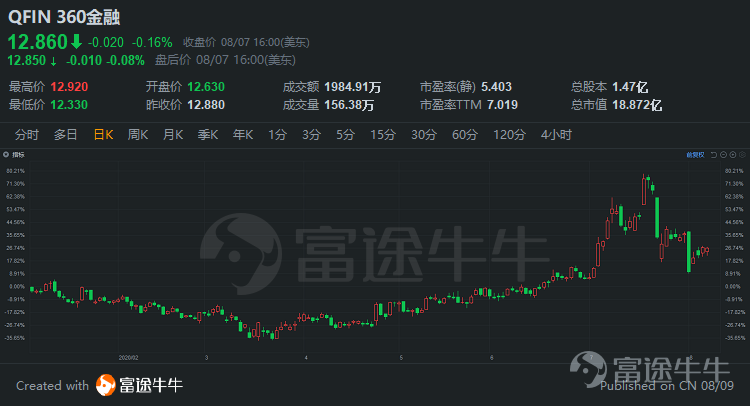Switch chart to 5分 interval
Image resolution: width=750 pixels, height=406 pixels.
[345, 135]
